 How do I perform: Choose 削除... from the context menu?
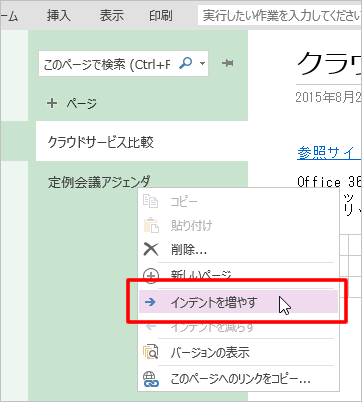click(x=239, y=249)
